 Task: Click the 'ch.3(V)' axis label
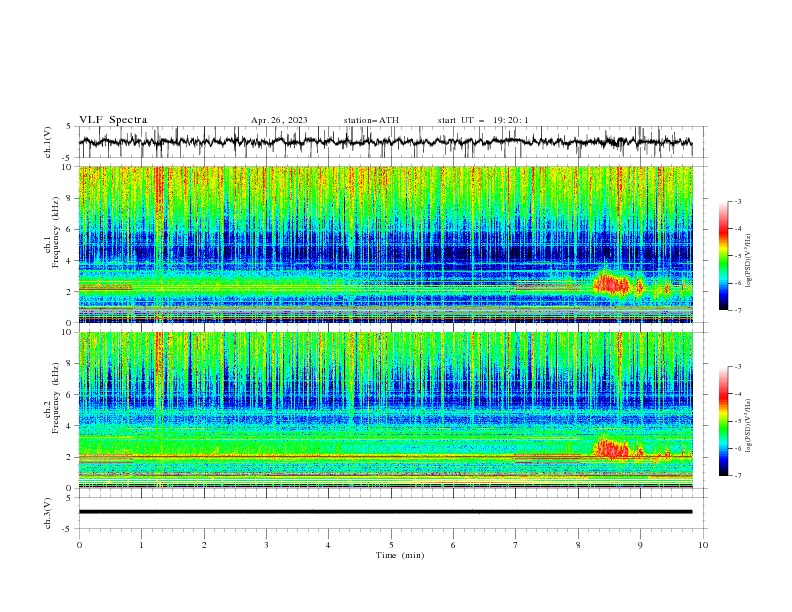[x=48, y=513]
